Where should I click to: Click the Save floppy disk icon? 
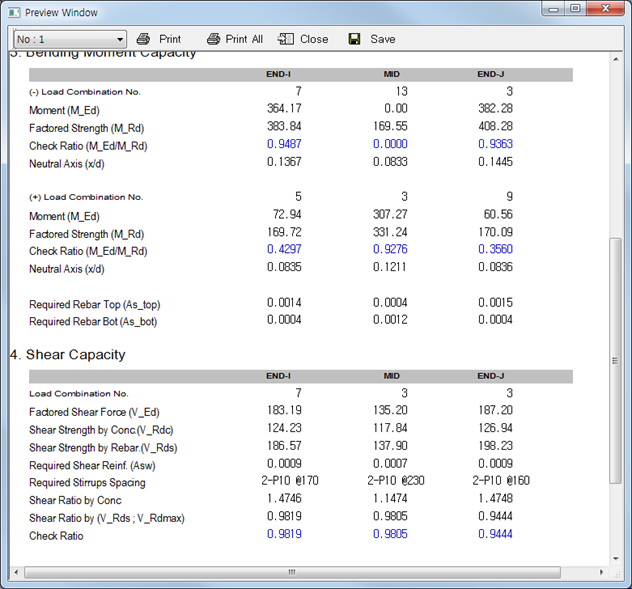pyautogui.click(x=354, y=39)
